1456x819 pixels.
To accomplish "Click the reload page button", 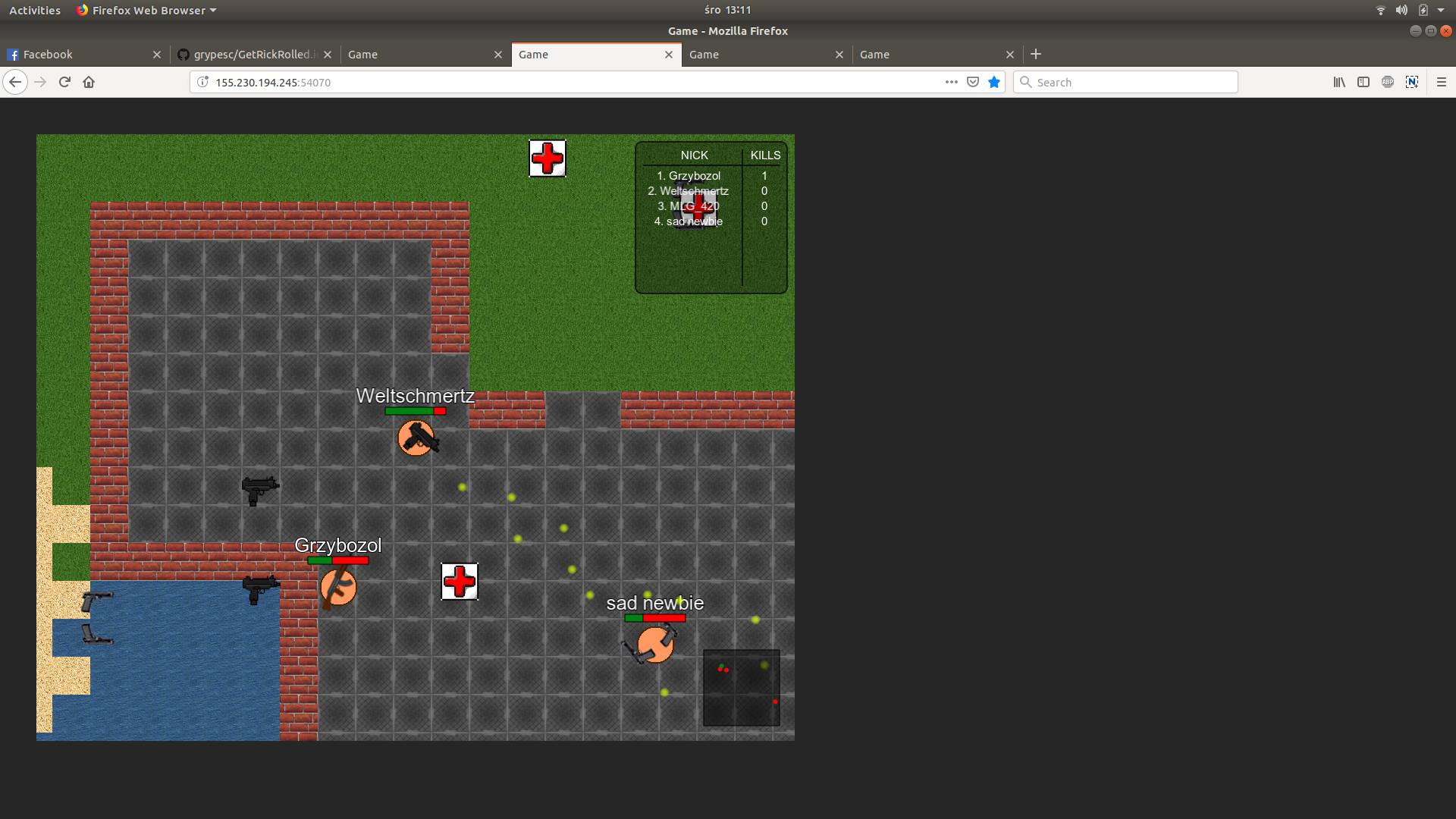I will pos(64,82).
